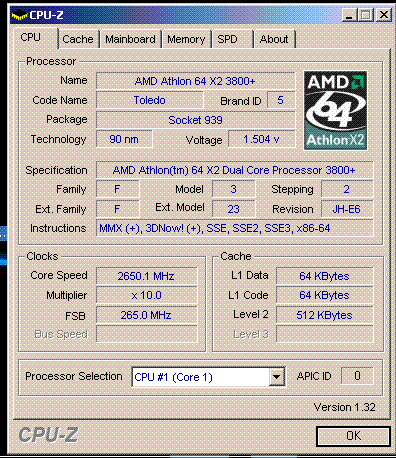
Task: Maximize the CPU-Z window
Action: [x=366, y=15]
